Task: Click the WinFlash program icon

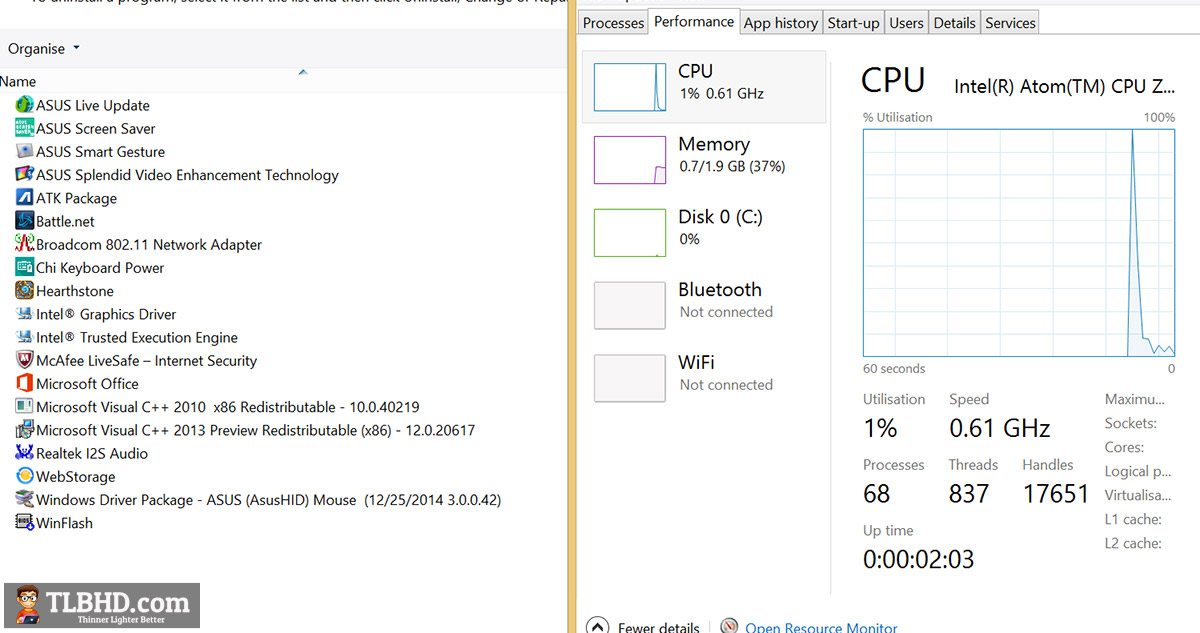Action: (x=25, y=522)
